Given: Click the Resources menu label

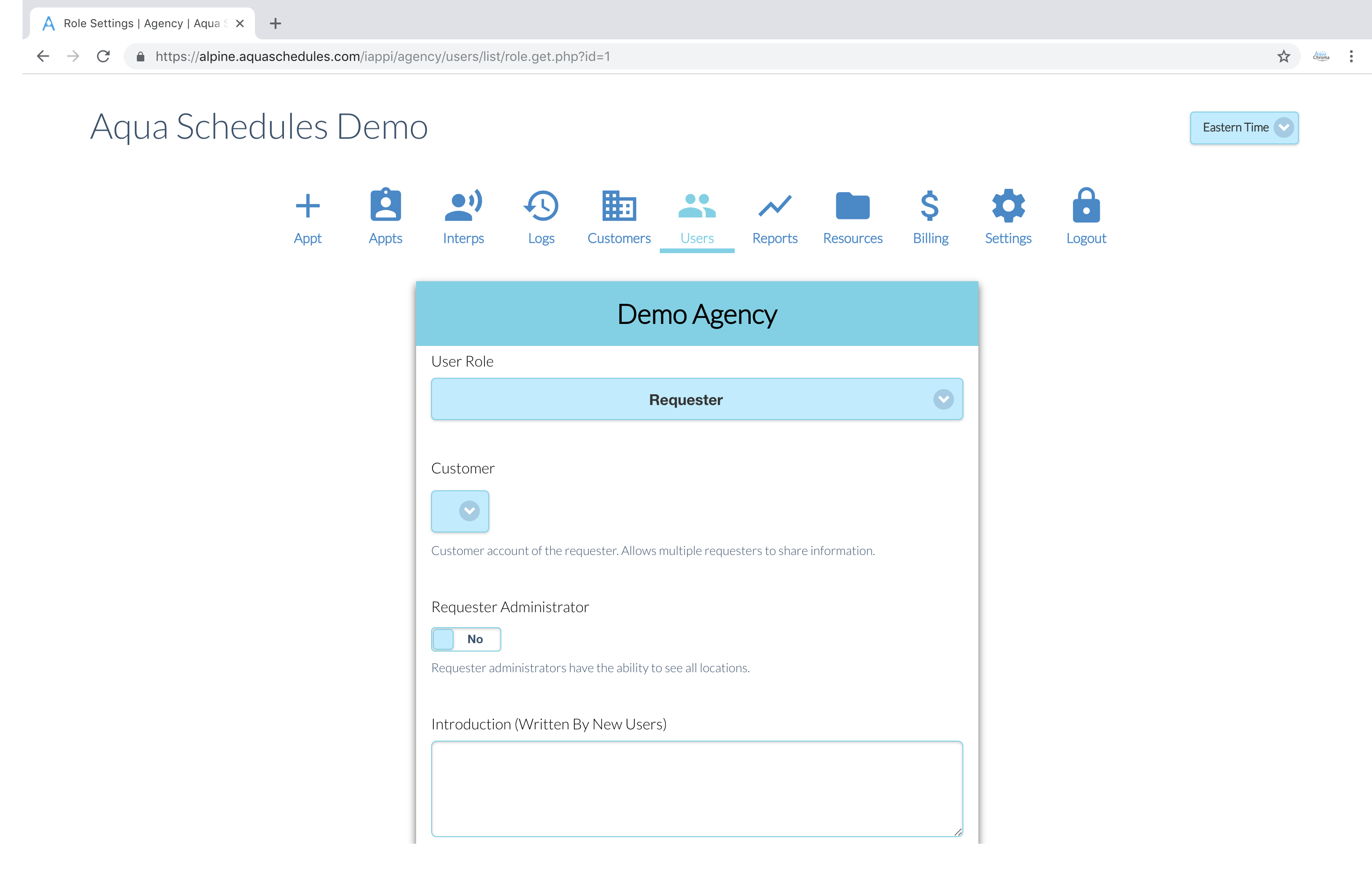Looking at the screenshot, I should click(852, 238).
